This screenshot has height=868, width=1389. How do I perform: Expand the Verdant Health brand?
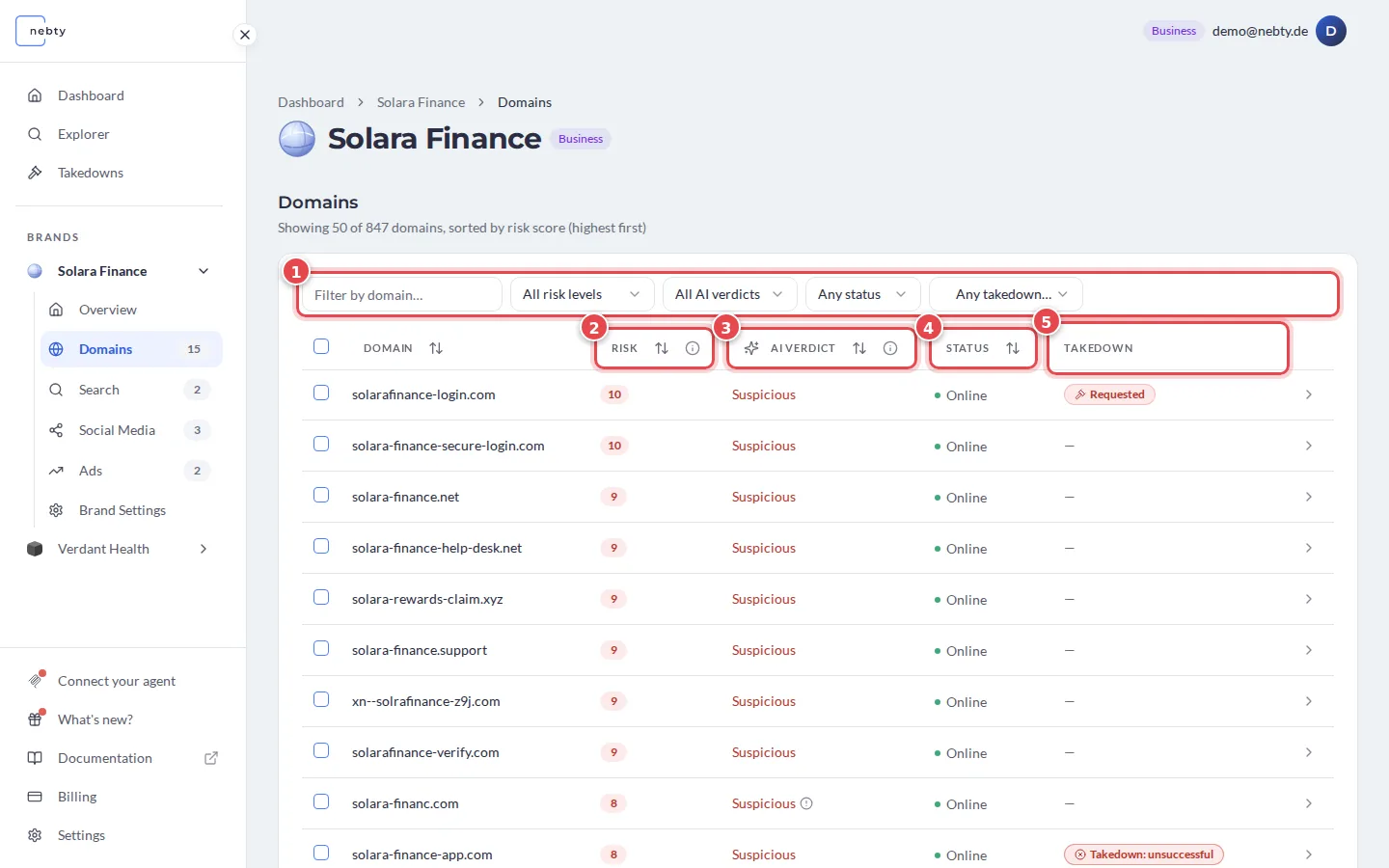204,549
